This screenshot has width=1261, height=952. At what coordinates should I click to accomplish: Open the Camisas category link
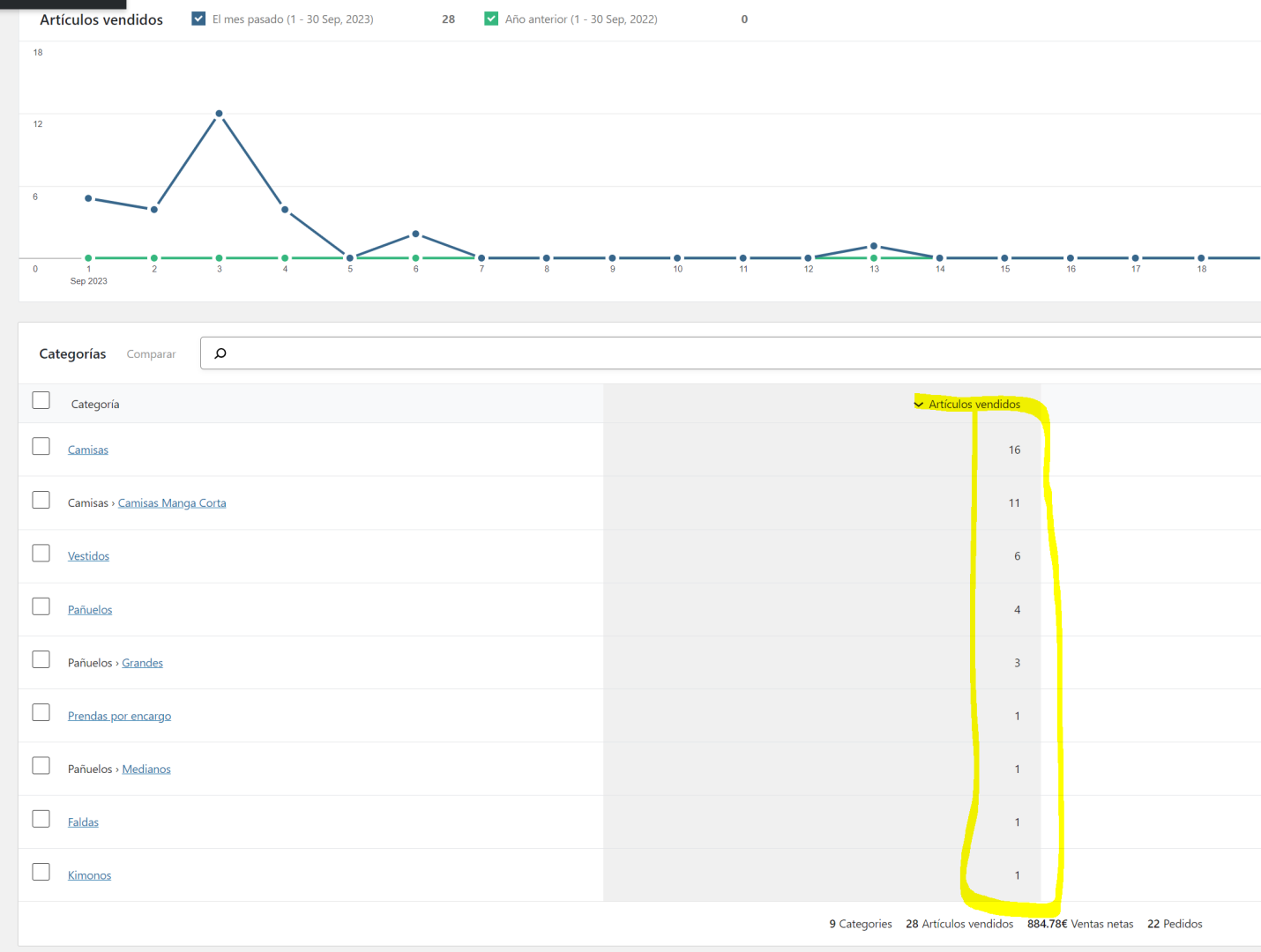pos(88,450)
